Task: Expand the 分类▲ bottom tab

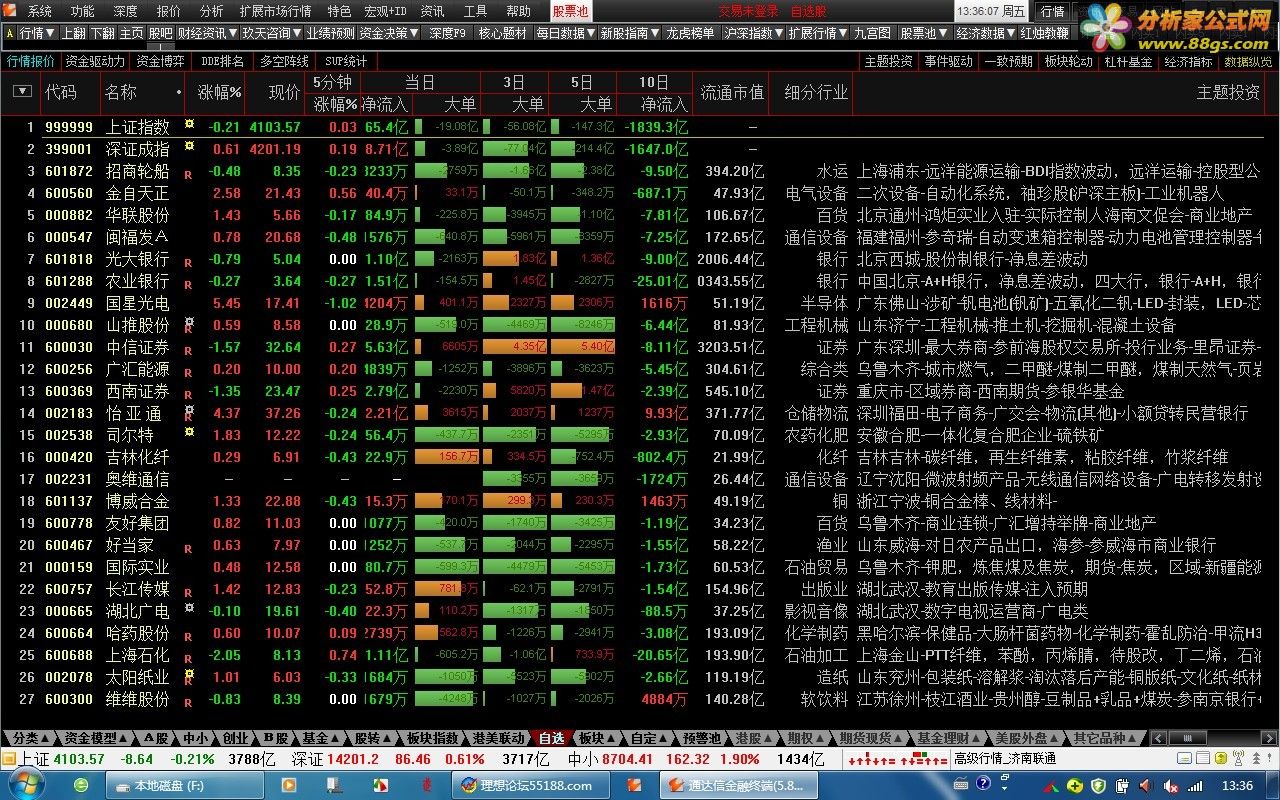Action: tap(30, 738)
